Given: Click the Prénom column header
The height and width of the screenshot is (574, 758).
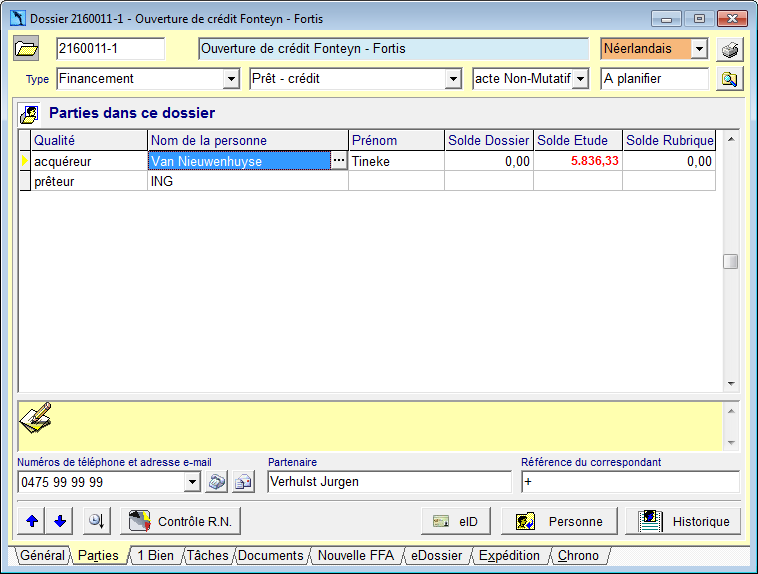Looking at the screenshot, I should [396, 140].
